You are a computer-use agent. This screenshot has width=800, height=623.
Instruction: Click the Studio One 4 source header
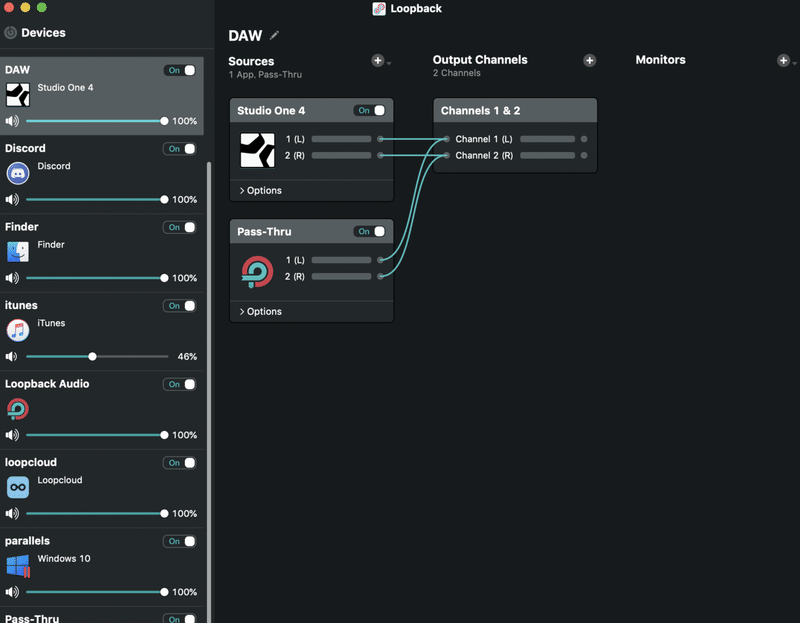click(311, 111)
